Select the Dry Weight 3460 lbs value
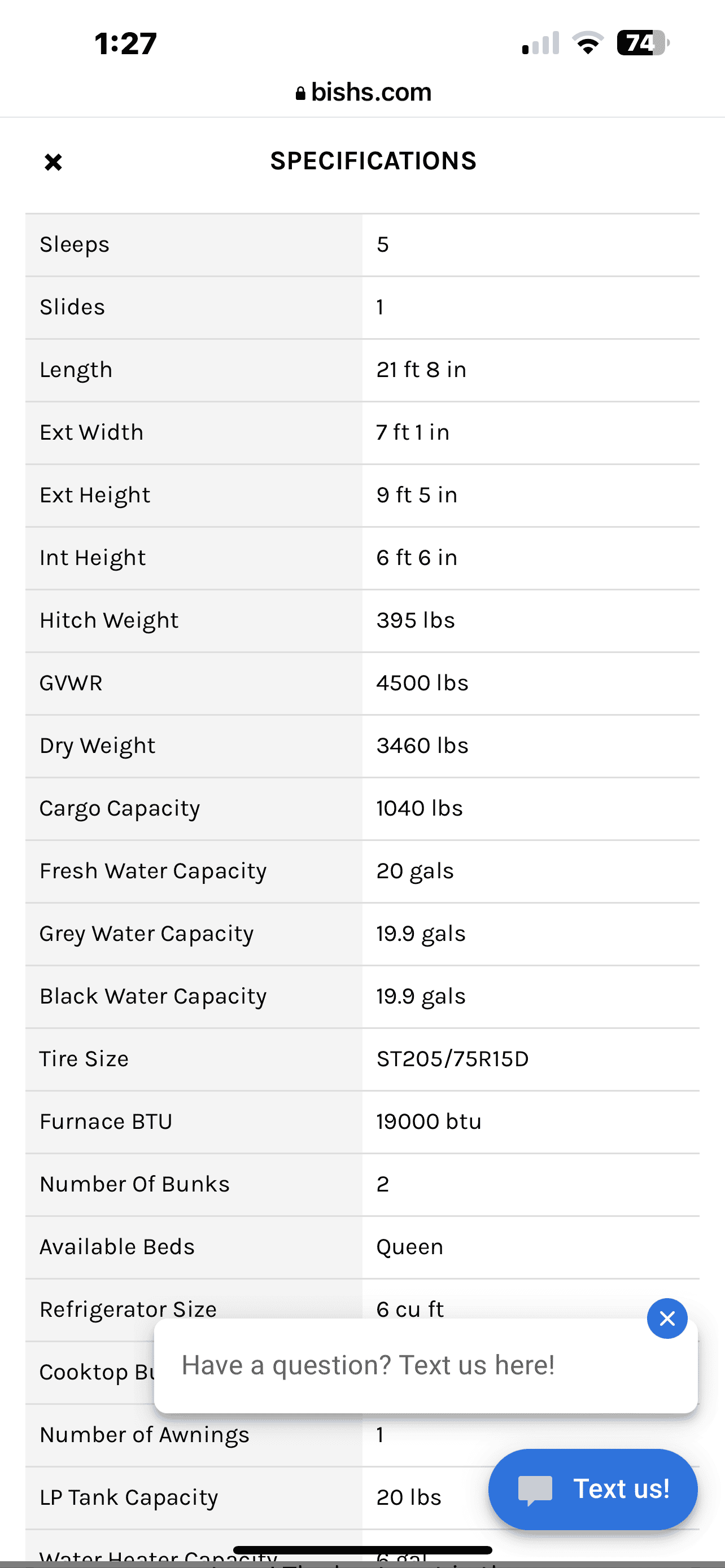This screenshot has height=1568, width=725. pyautogui.click(x=422, y=746)
